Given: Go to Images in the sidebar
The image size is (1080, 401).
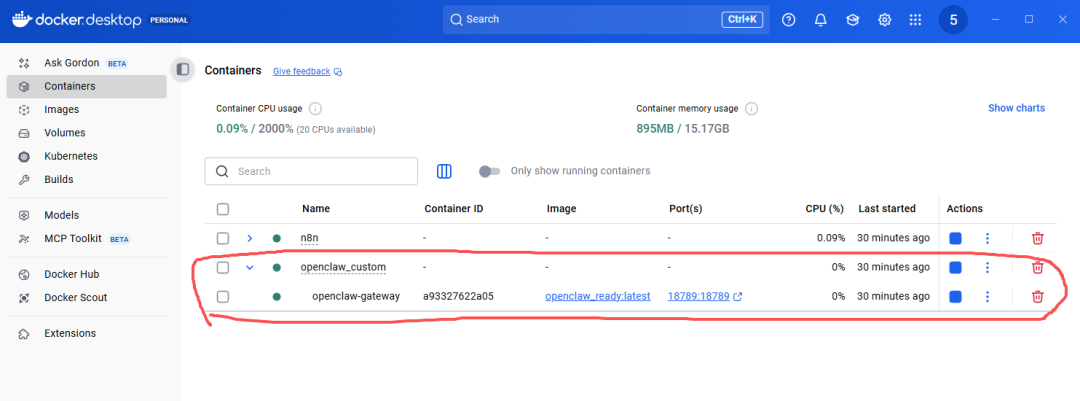Looking at the screenshot, I should point(61,109).
